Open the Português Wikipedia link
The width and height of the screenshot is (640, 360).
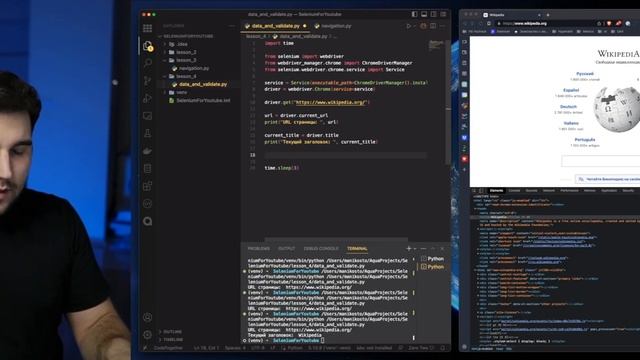coord(585,140)
